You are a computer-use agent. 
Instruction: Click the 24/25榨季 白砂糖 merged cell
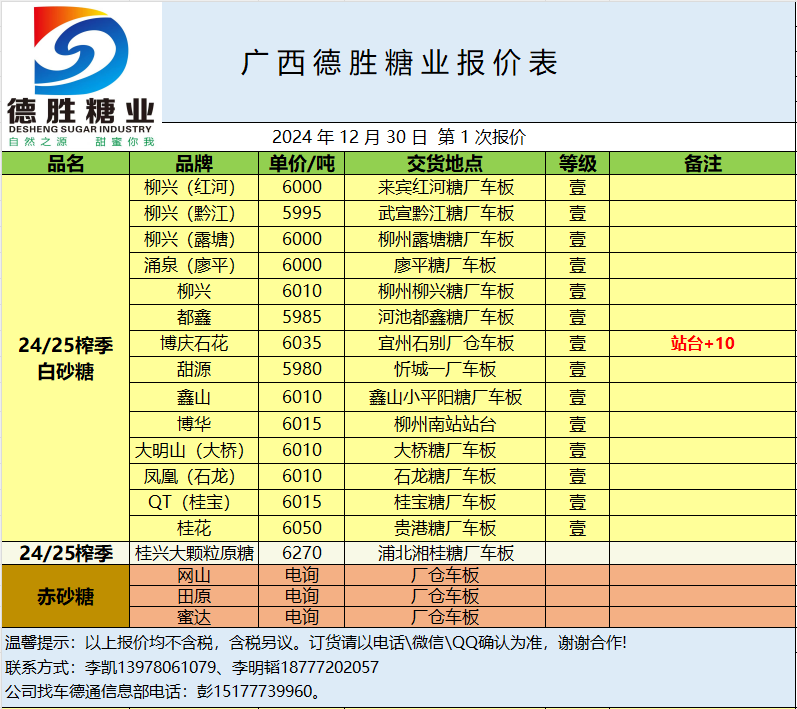[x=66, y=358]
